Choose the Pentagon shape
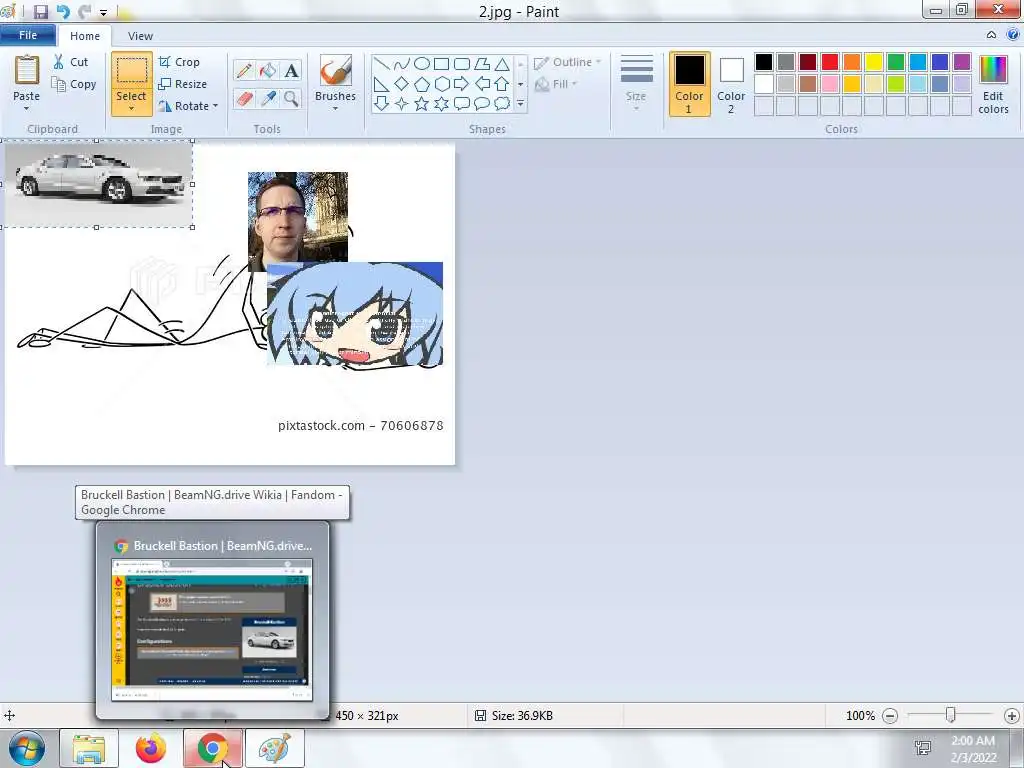 coord(422,84)
